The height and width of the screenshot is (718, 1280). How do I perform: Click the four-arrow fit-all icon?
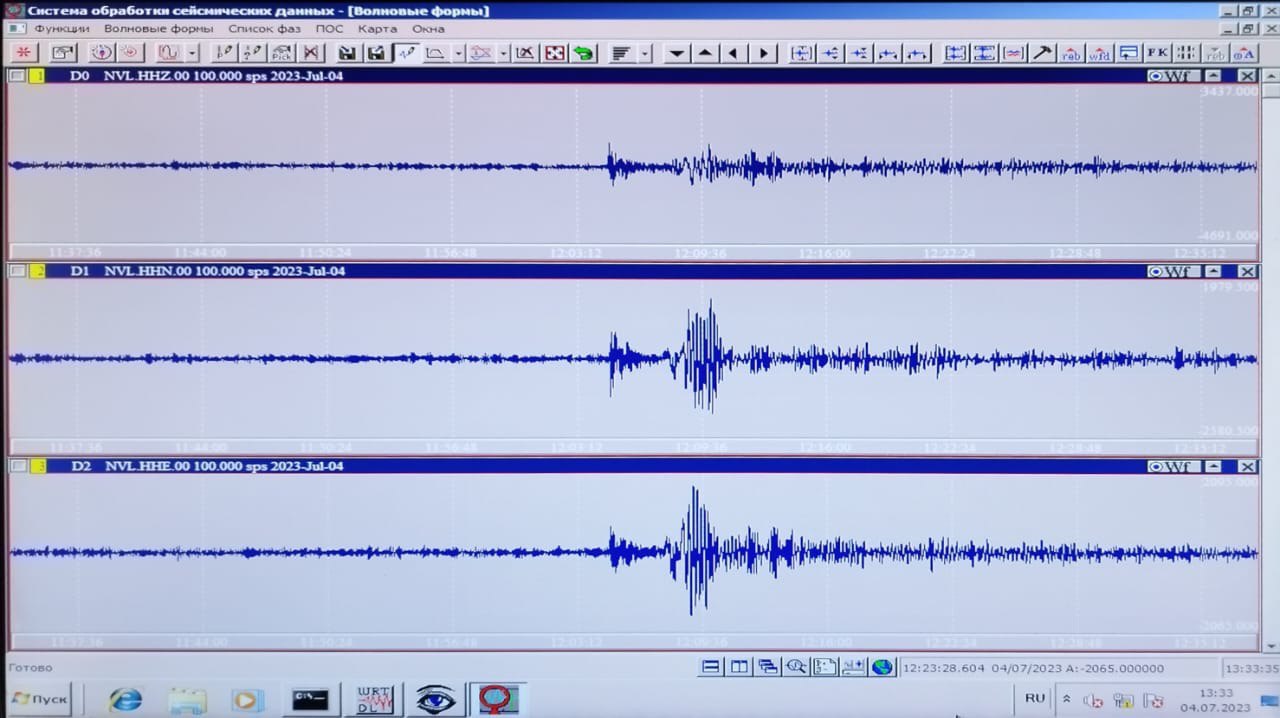tap(554, 53)
